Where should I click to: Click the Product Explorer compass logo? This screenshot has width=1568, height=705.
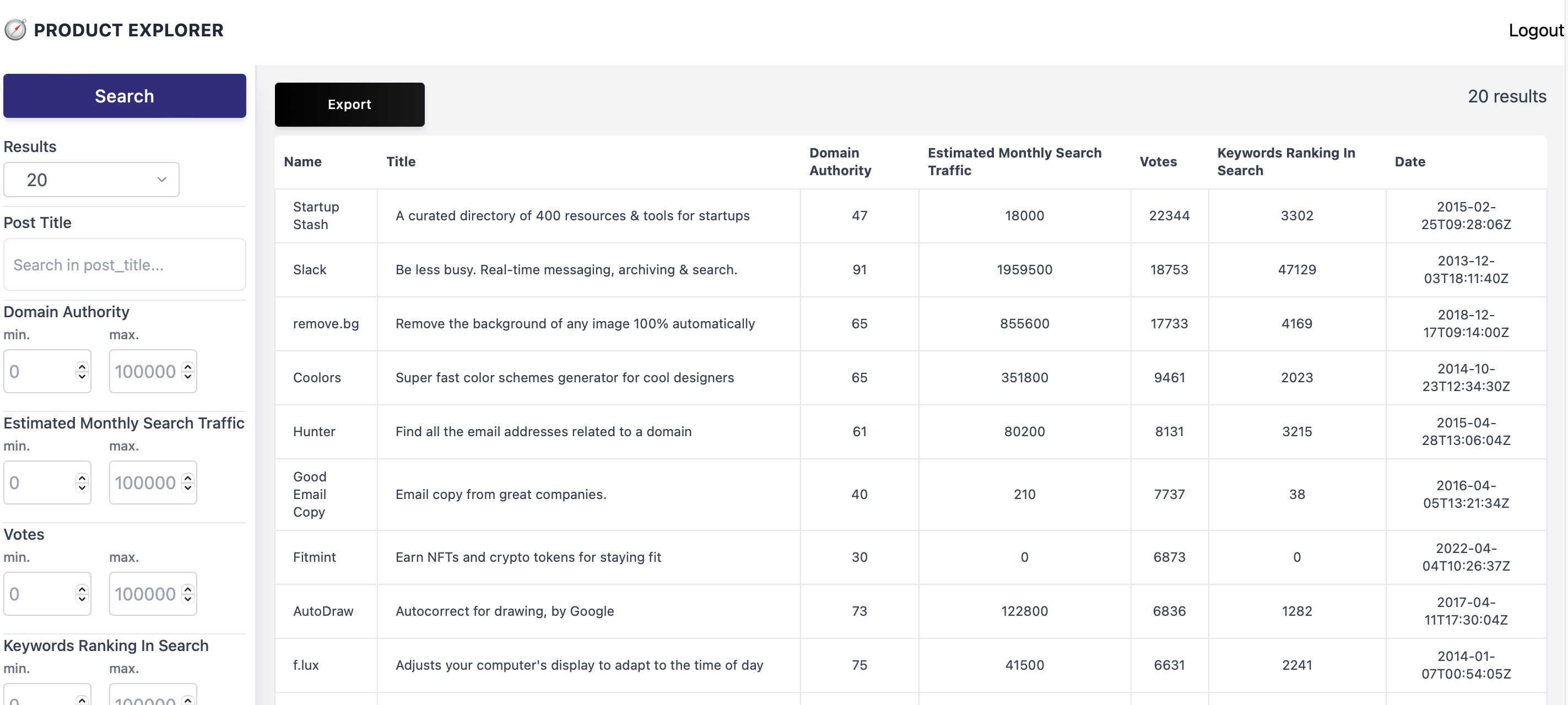15,29
